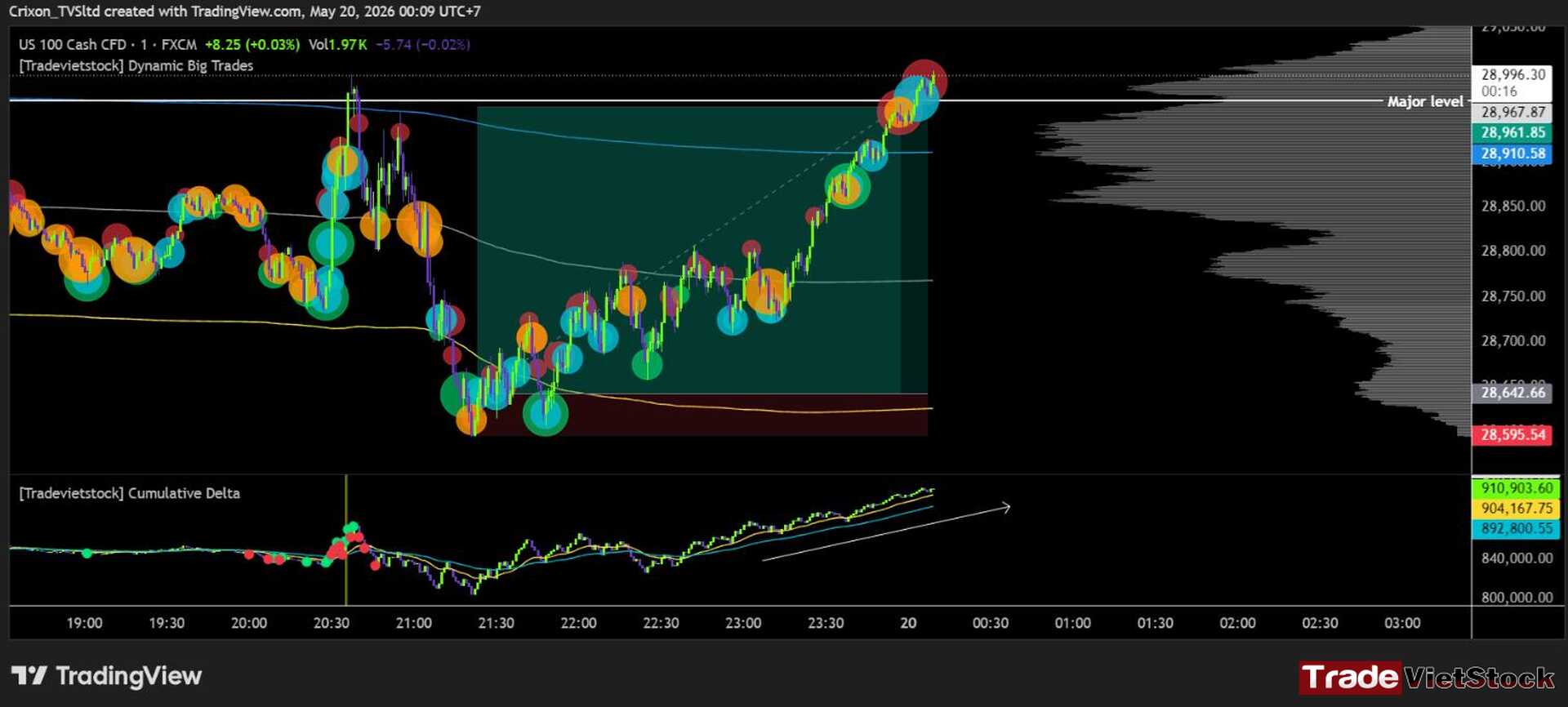Image resolution: width=1568 pixels, height=707 pixels.
Task: Click the 22:00 time axis label
Action: click(578, 623)
